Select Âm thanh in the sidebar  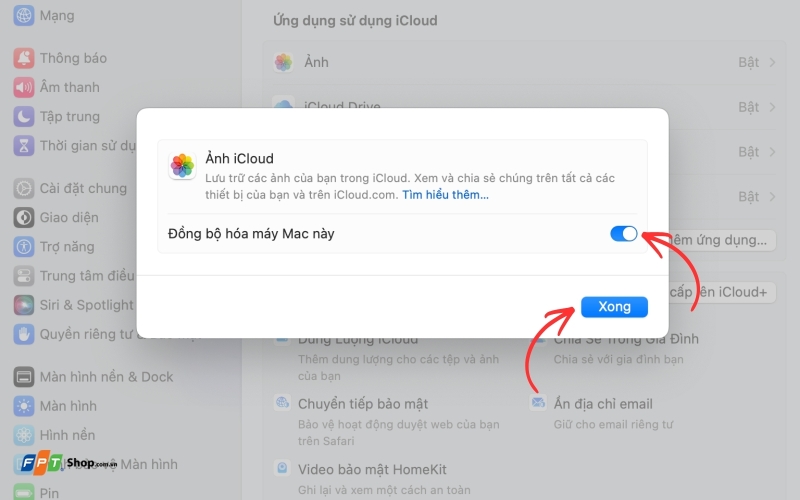coord(70,87)
